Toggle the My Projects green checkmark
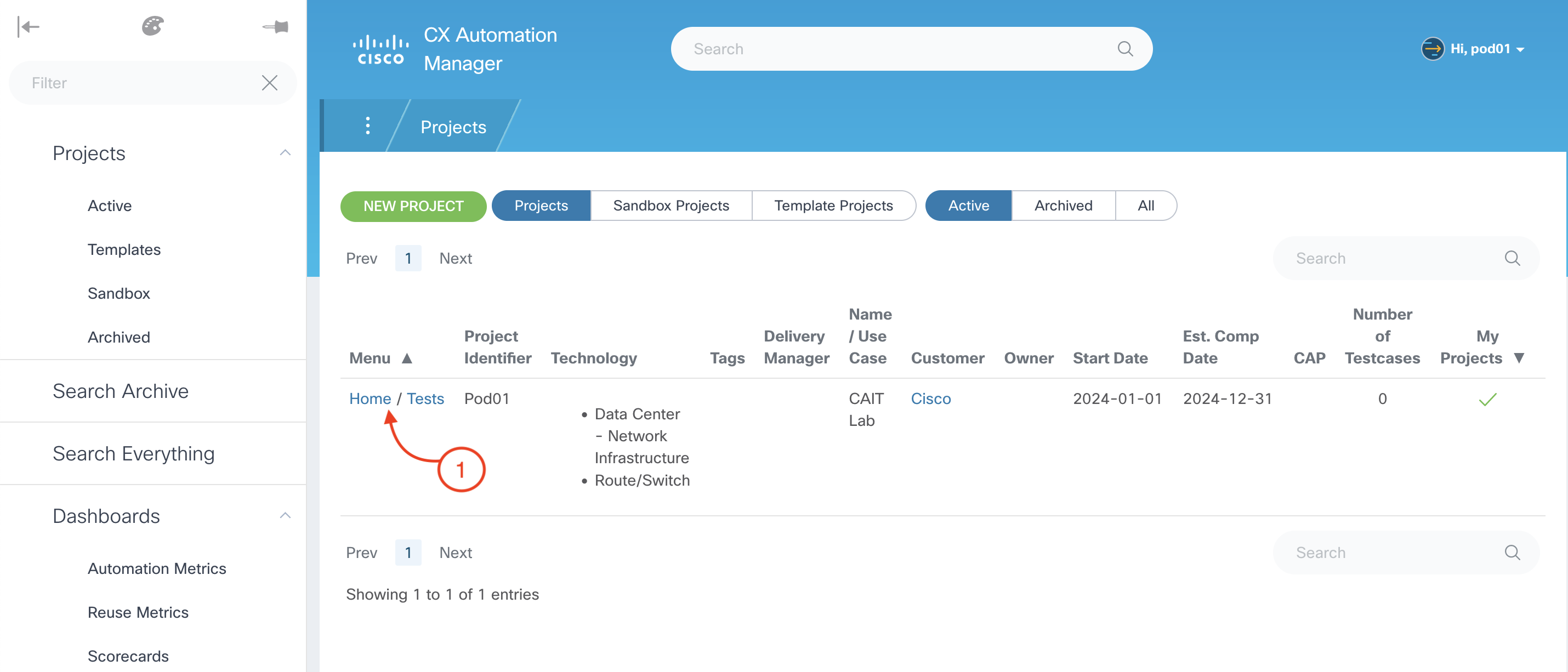This screenshot has height=672, width=1568. pyautogui.click(x=1487, y=399)
